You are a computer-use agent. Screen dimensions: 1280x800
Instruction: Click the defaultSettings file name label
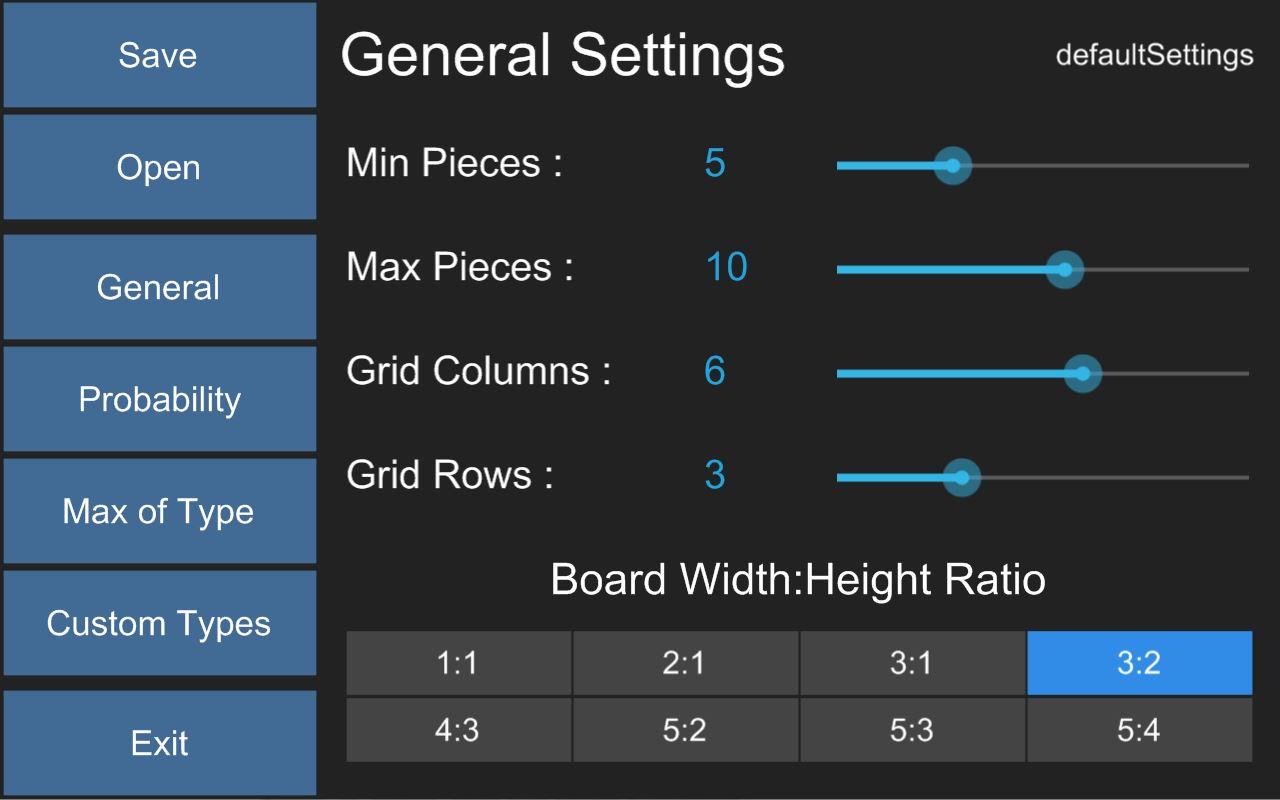pyautogui.click(x=1154, y=55)
